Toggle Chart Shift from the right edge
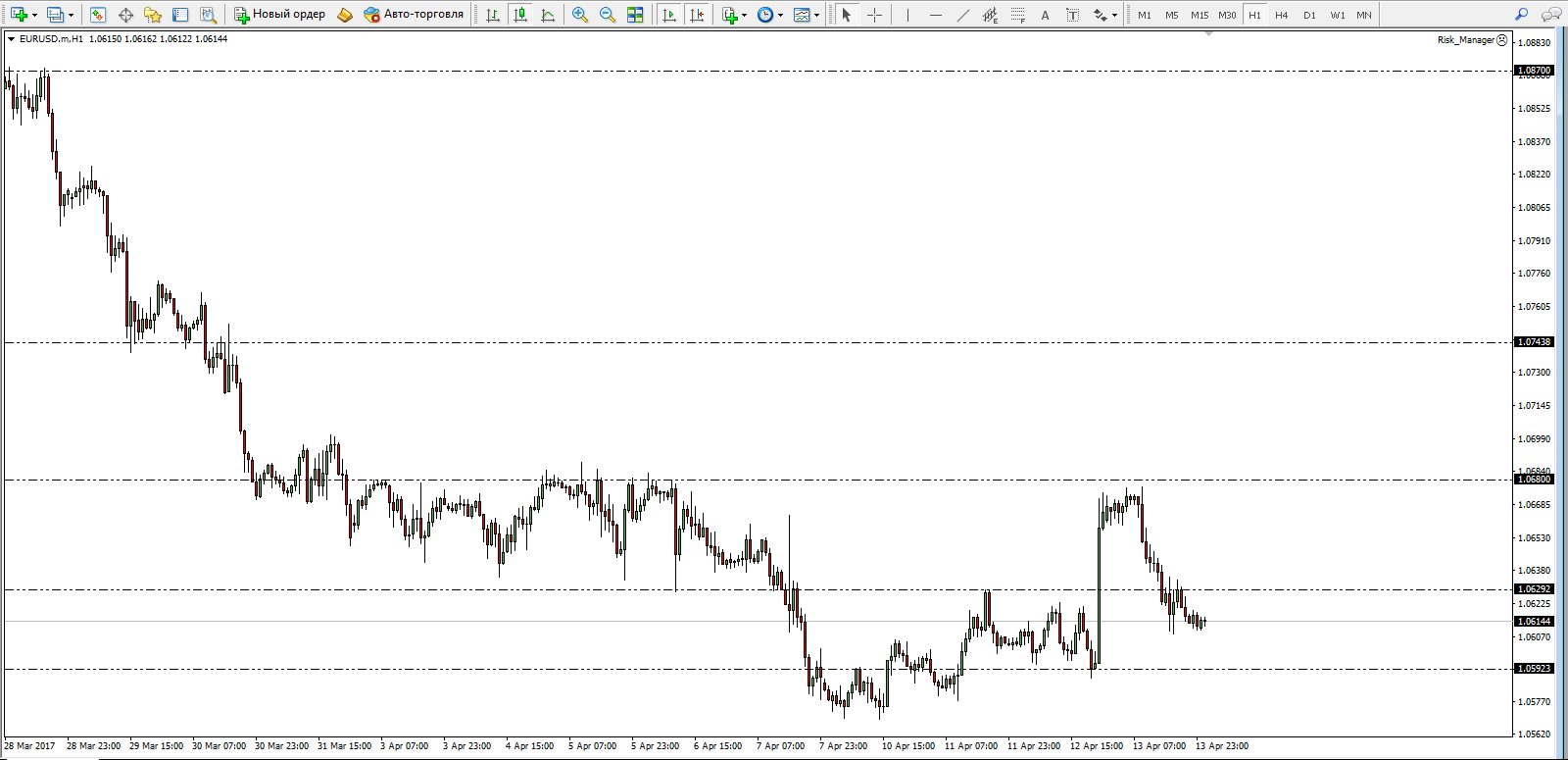This screenshot has width=1568, height=760. [697, 15]
